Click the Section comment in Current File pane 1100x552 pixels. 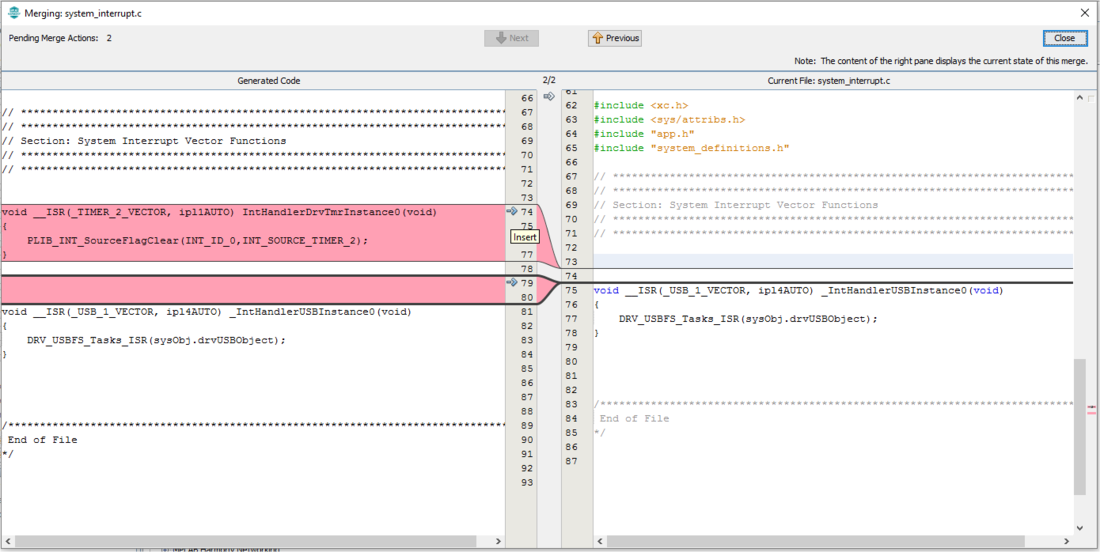pos(736,205)
